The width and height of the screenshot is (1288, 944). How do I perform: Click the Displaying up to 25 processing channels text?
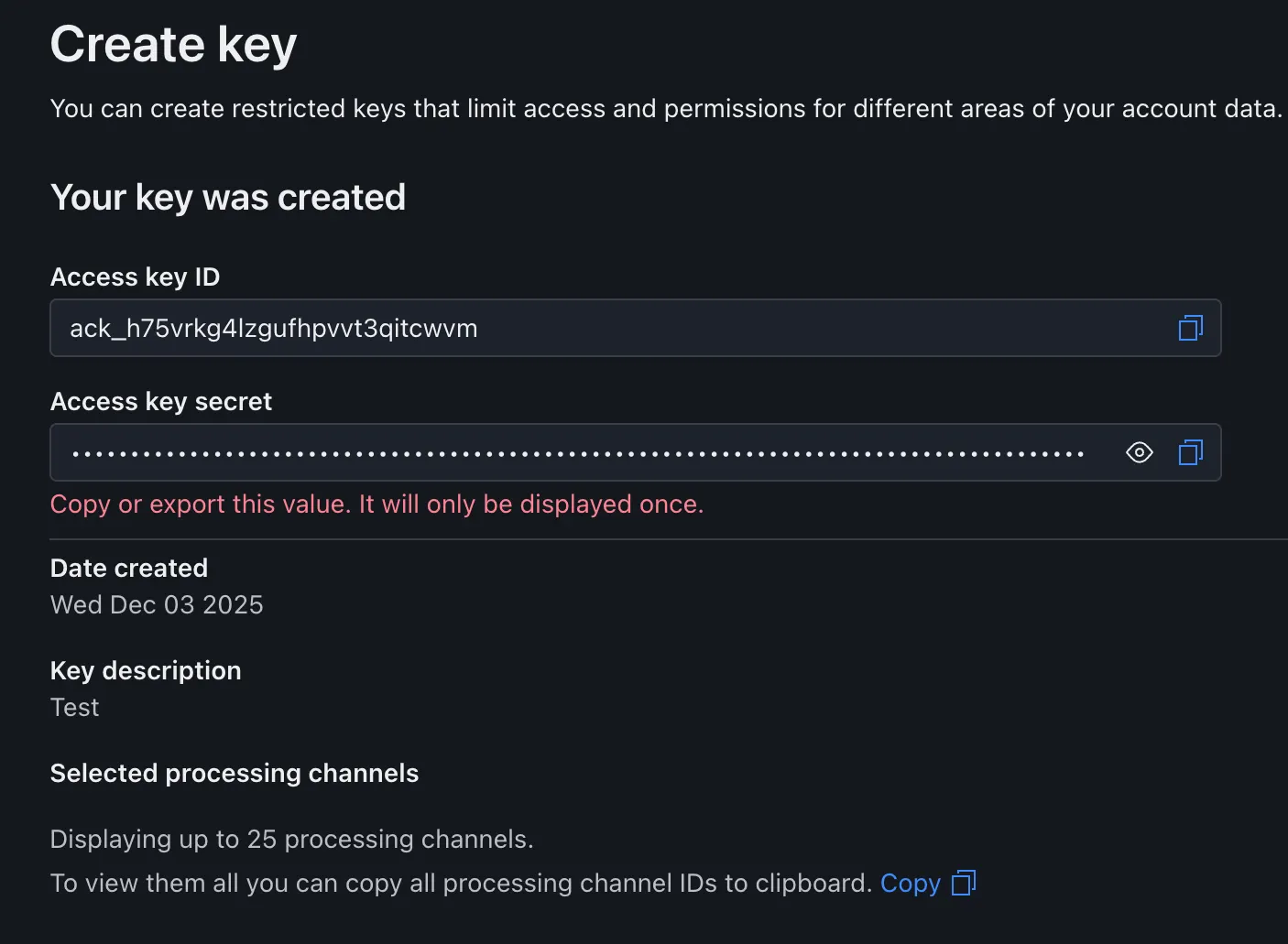point(291,839)
